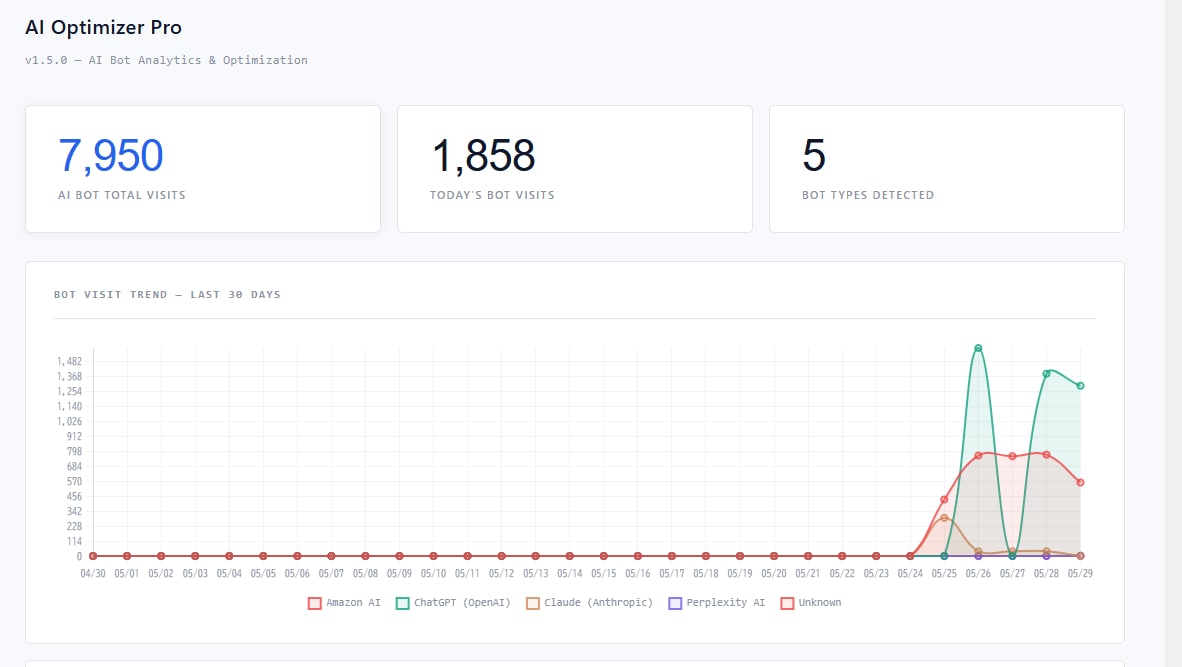Select the 1,858 today's visits figure
The height and width of the screenshot is (667, 1182).
pyautogui.click(x=483, y=155)
